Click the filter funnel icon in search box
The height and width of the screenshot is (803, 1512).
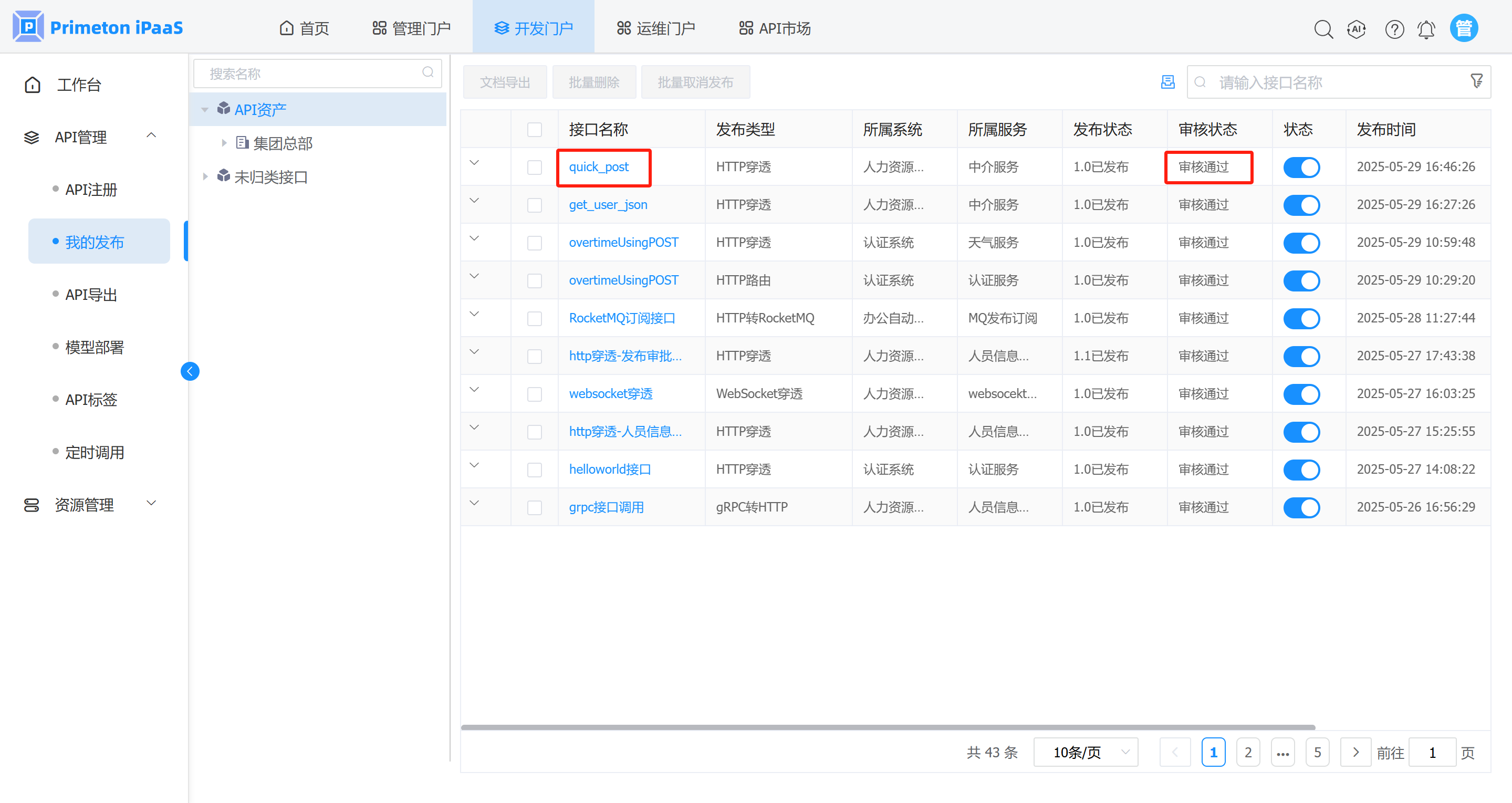tap(1476, 81)
